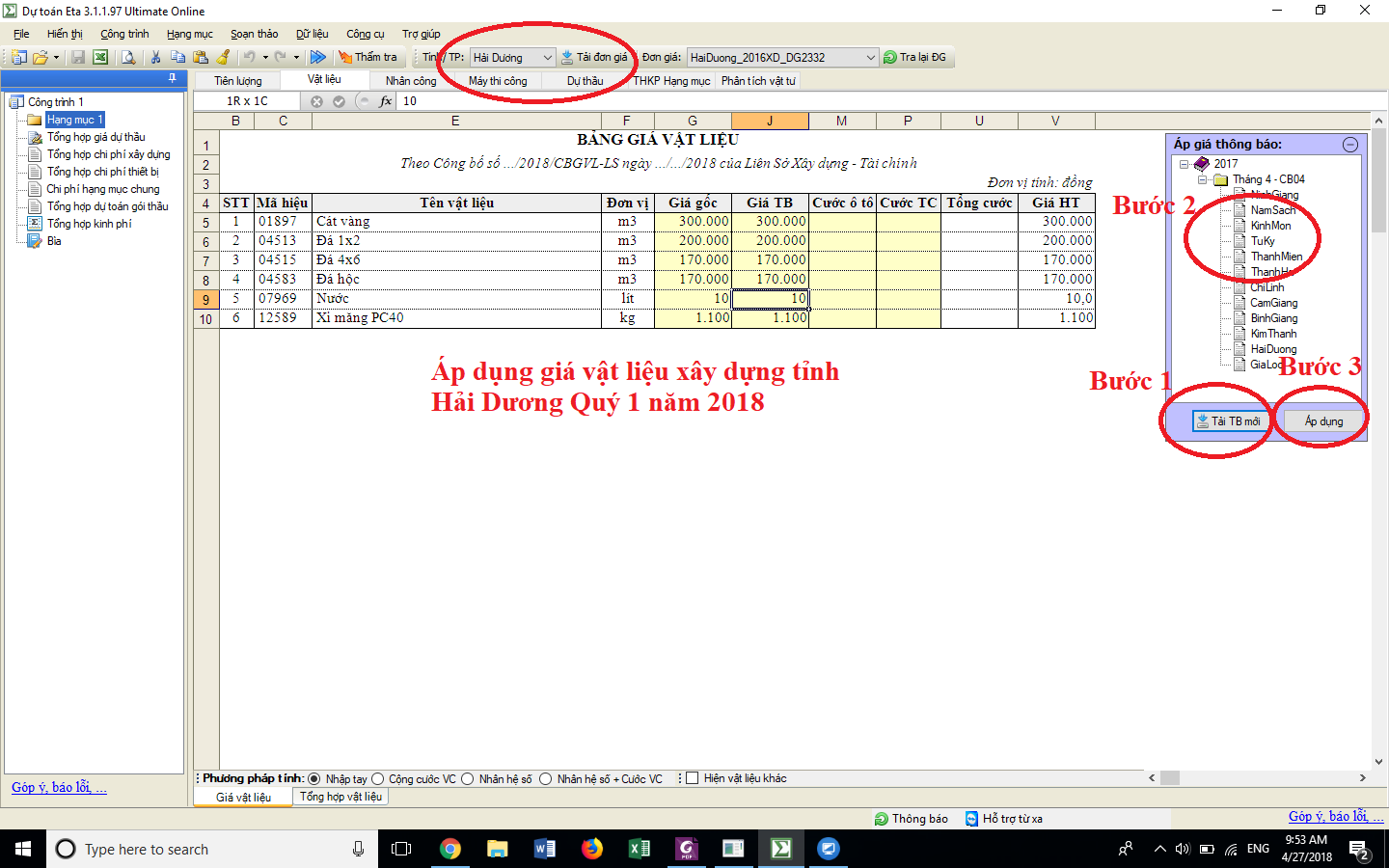Pin the left project tree panel
1389x868 pixels.
(x=173, y=78)
